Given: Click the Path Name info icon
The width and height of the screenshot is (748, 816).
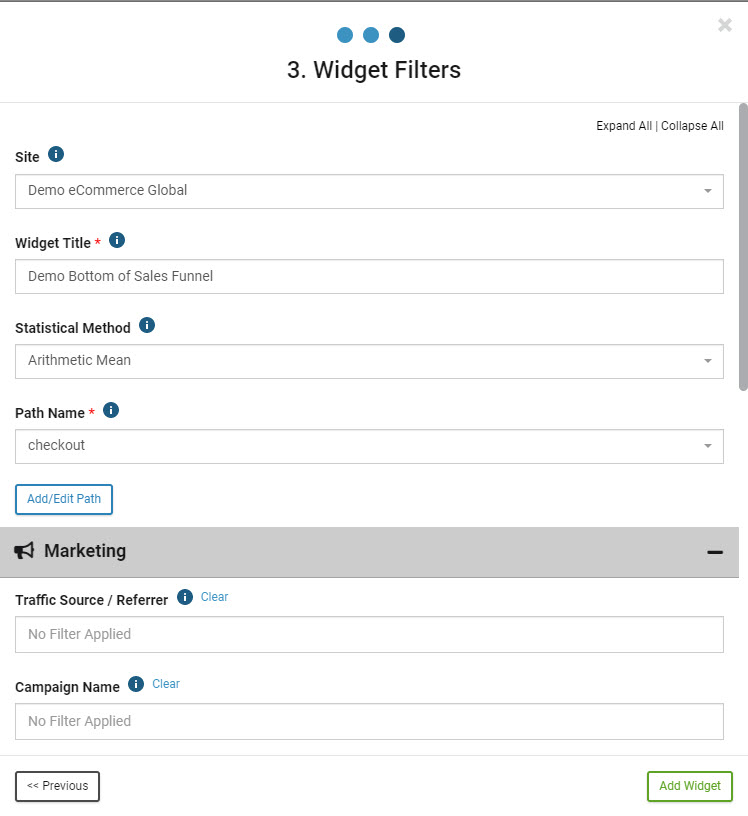Looking at the screenshot, I should tap(111, 410).
